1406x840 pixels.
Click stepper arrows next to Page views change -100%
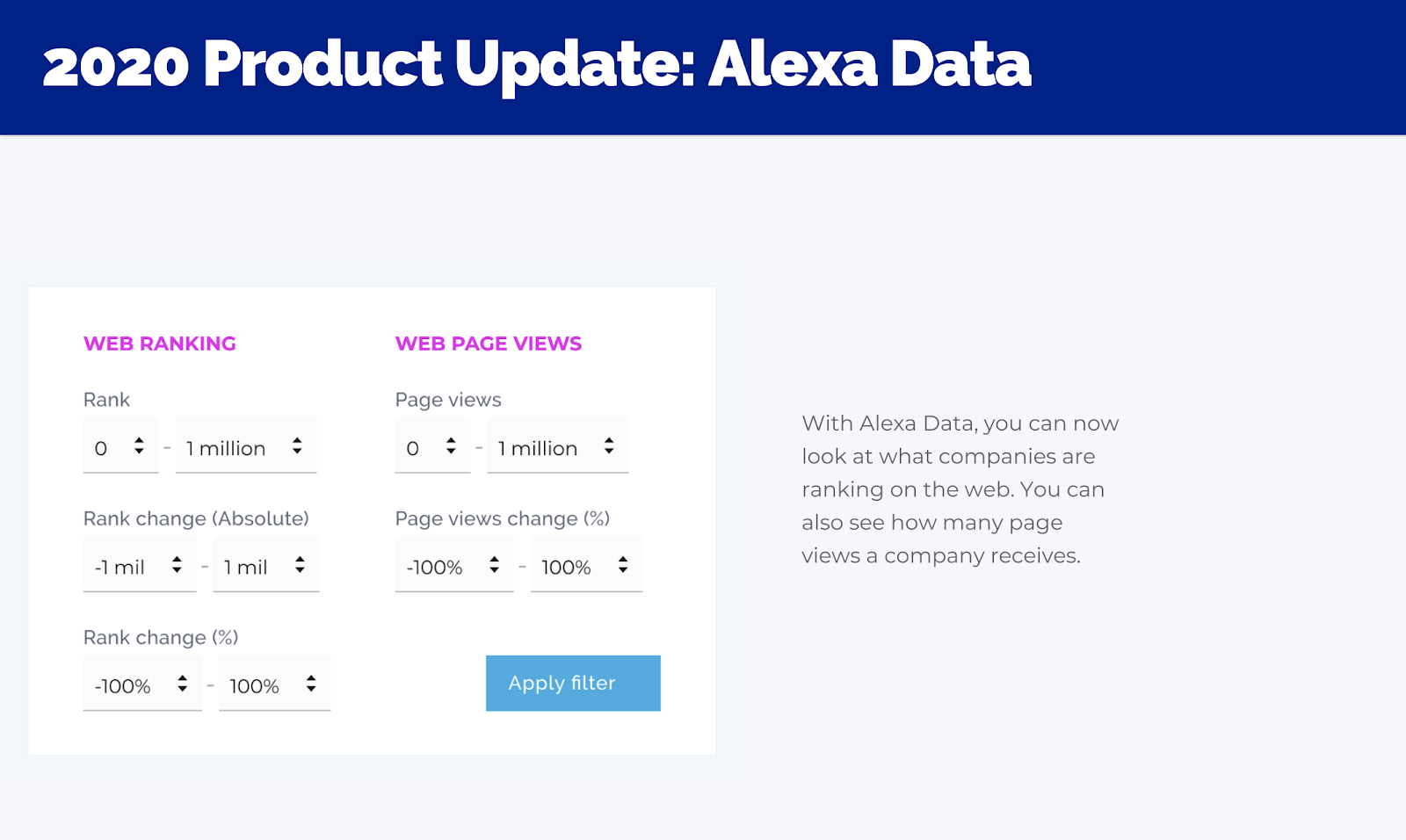495,565
